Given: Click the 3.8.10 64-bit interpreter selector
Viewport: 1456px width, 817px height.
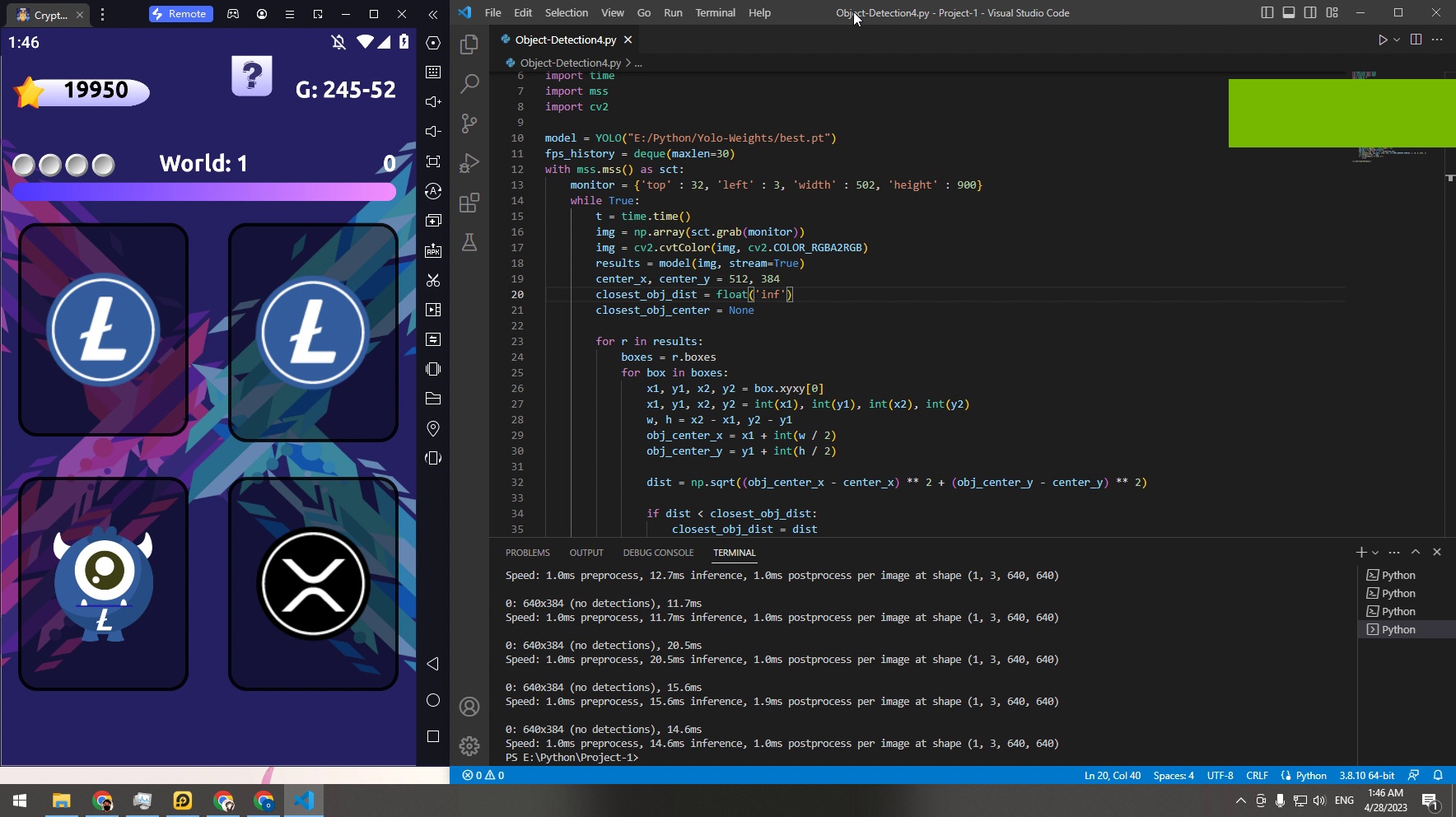Looking at the screenshot, I should [1366, 775].
